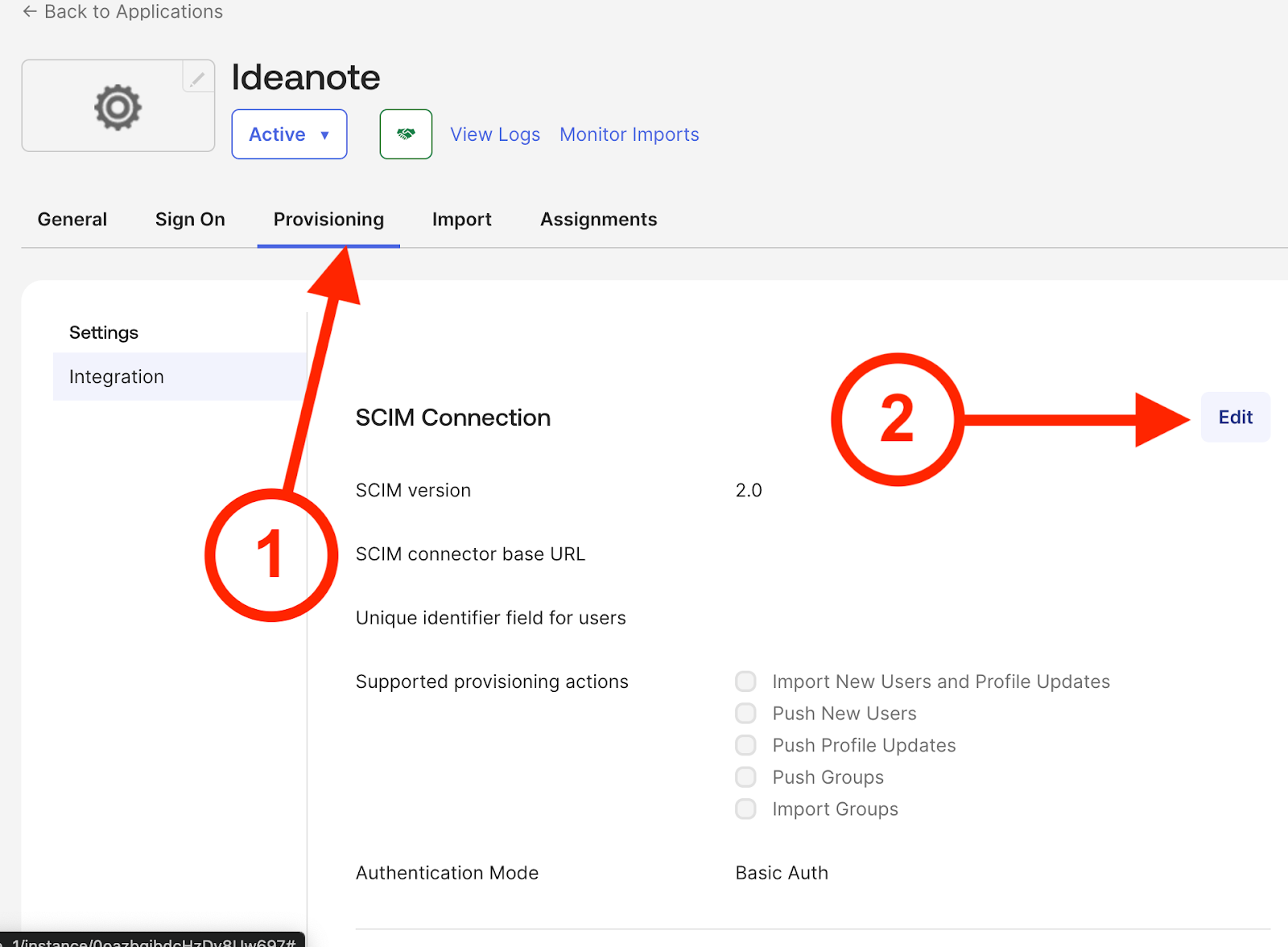The width and height of the screenshot is (1288, 947).
Task: Click the SCIM version value 2.0
Action: click(749, 490)
